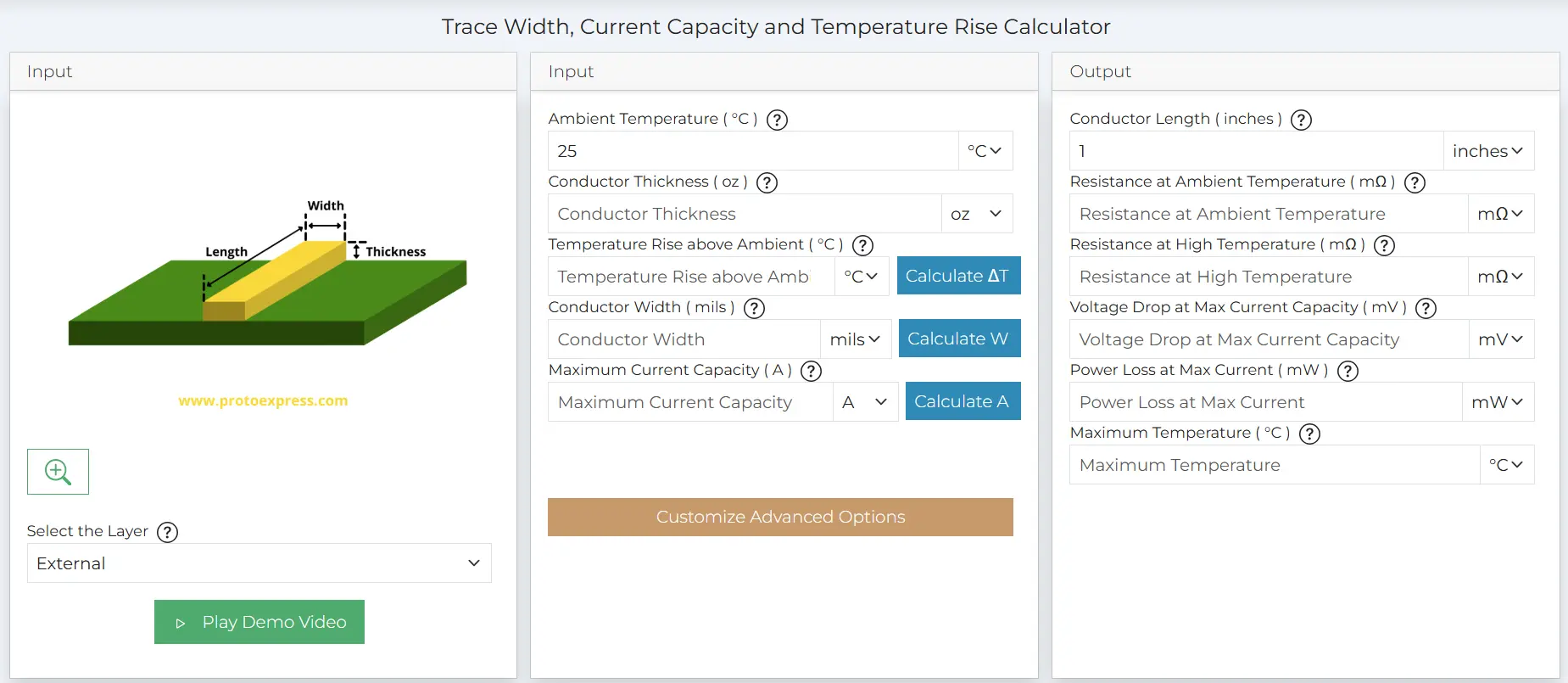Open the layer selection dropdown showing External
Viewport: 1568px width, 683px height.
(259, 563)
